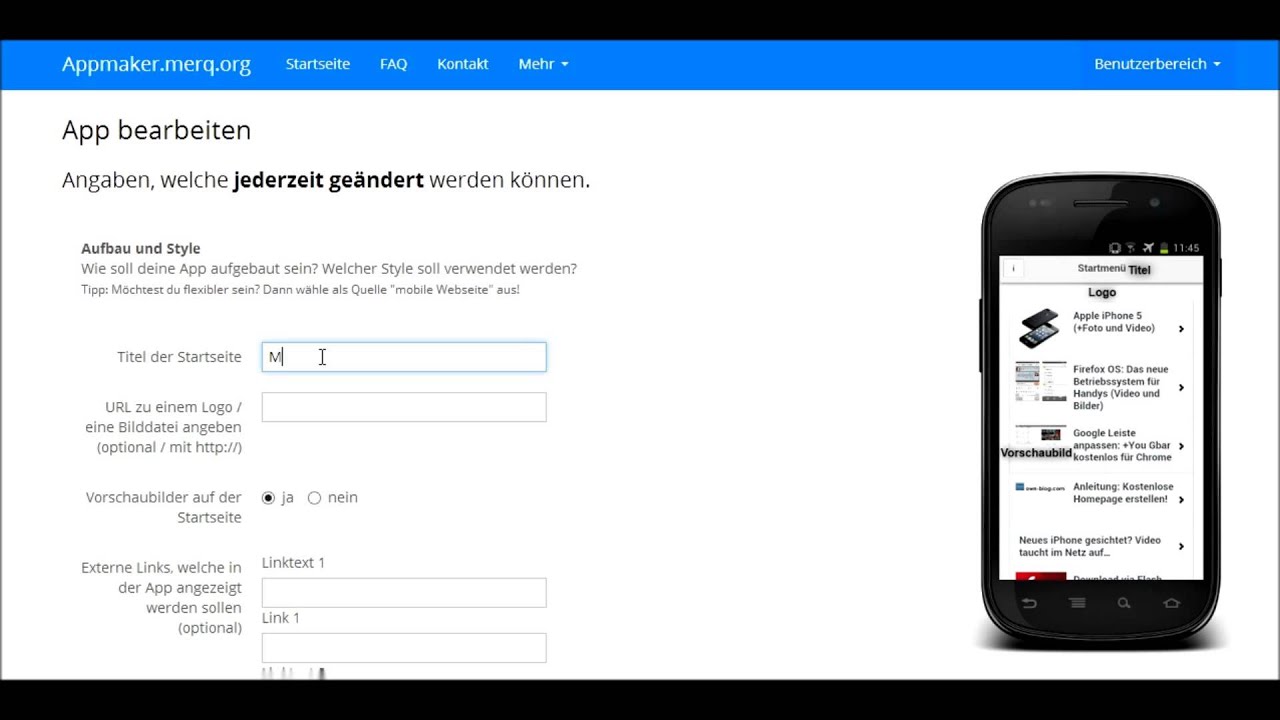Go to the Startseite nav item
This screenshot has width=1280, height=720.
(318, 64)
